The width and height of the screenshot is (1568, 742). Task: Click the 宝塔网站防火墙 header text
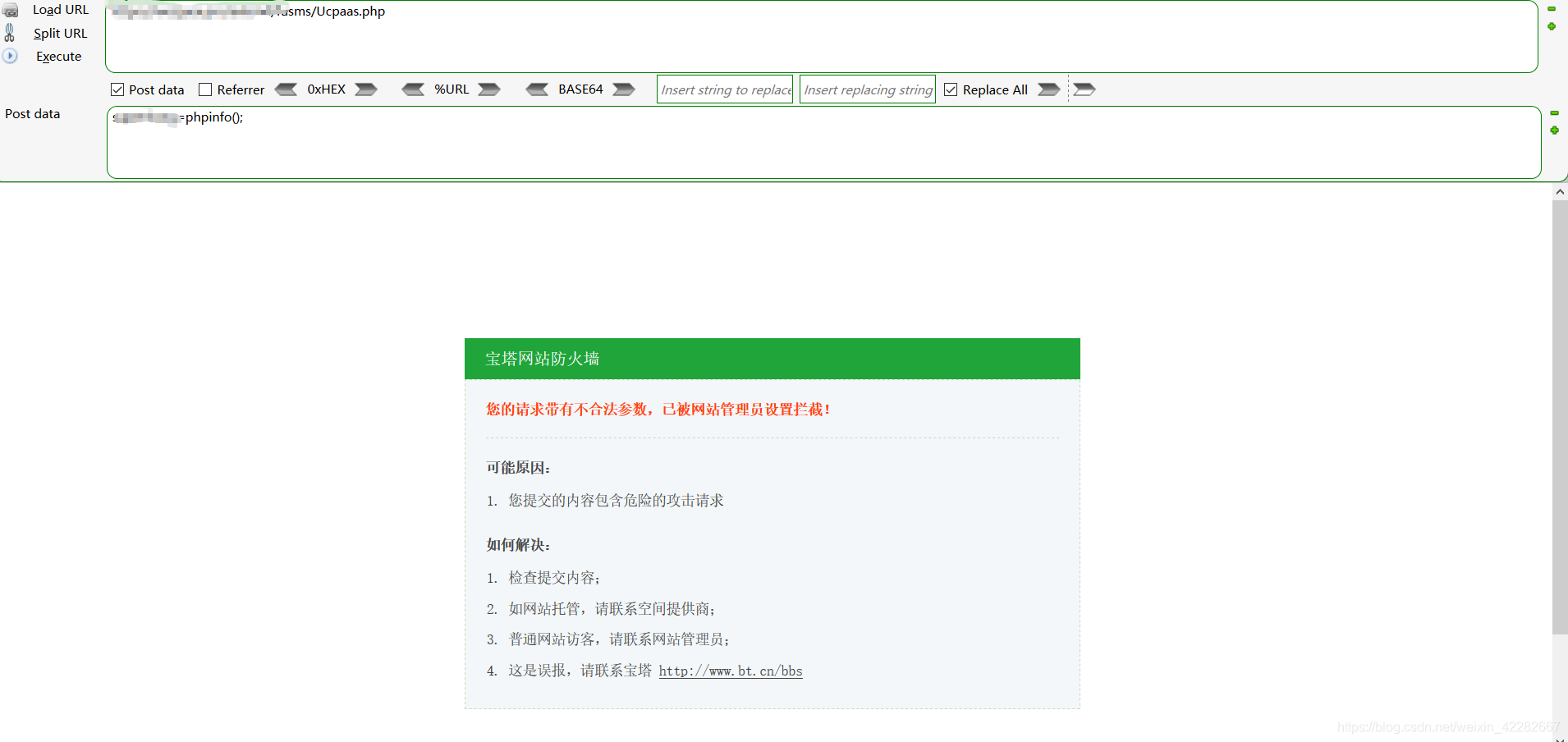click(x=542, y=359)
